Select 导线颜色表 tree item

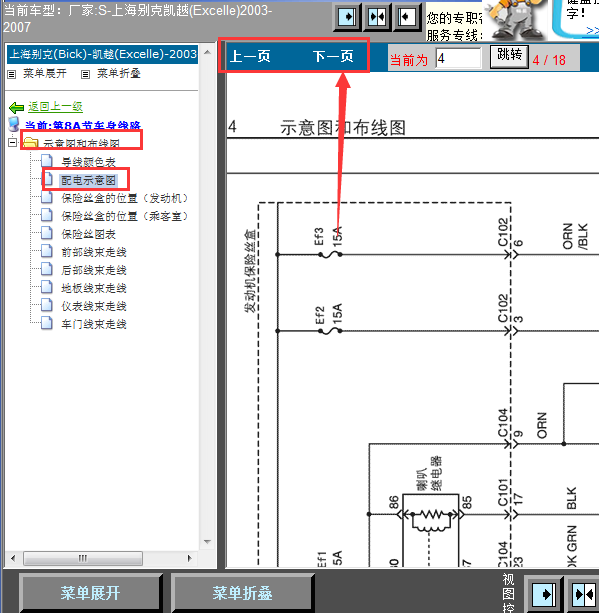(88, 162)
